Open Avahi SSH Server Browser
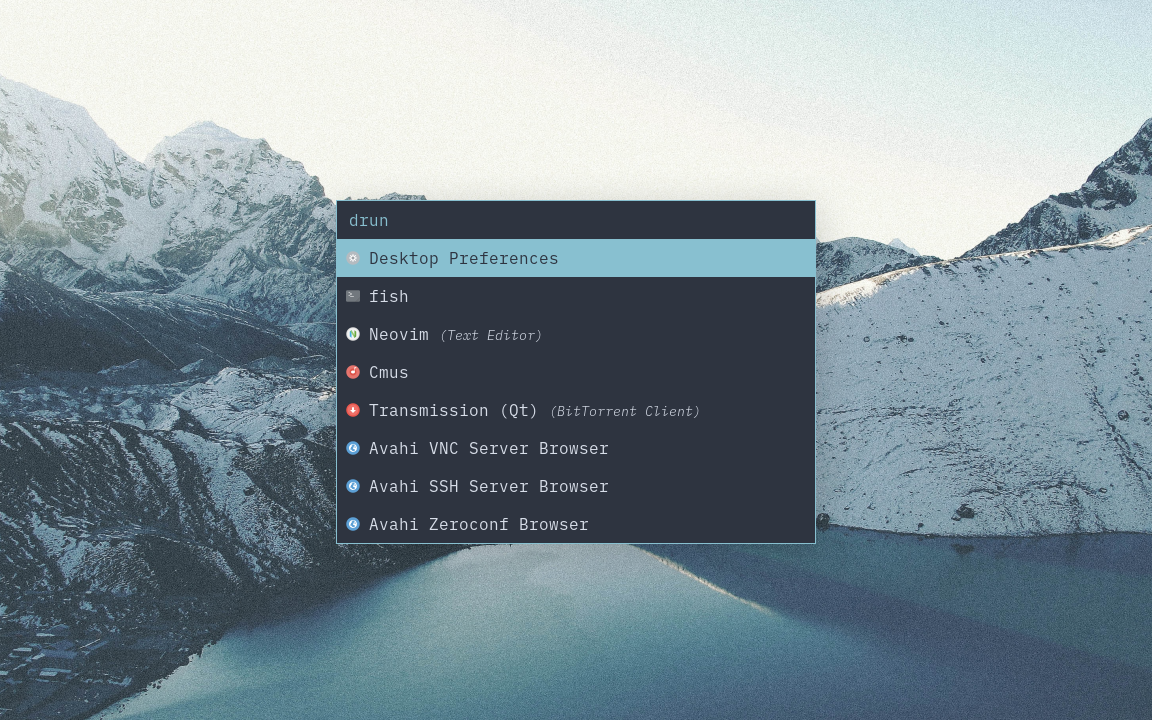The width and height of the screenshot is (1152, 720). coord(489,486)
